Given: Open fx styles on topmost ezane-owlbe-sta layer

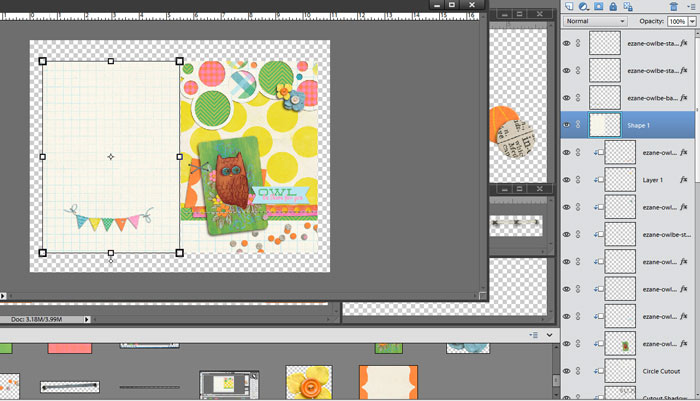Looking at the screenshot, I should pyautogui.click(x=684, y=43).
